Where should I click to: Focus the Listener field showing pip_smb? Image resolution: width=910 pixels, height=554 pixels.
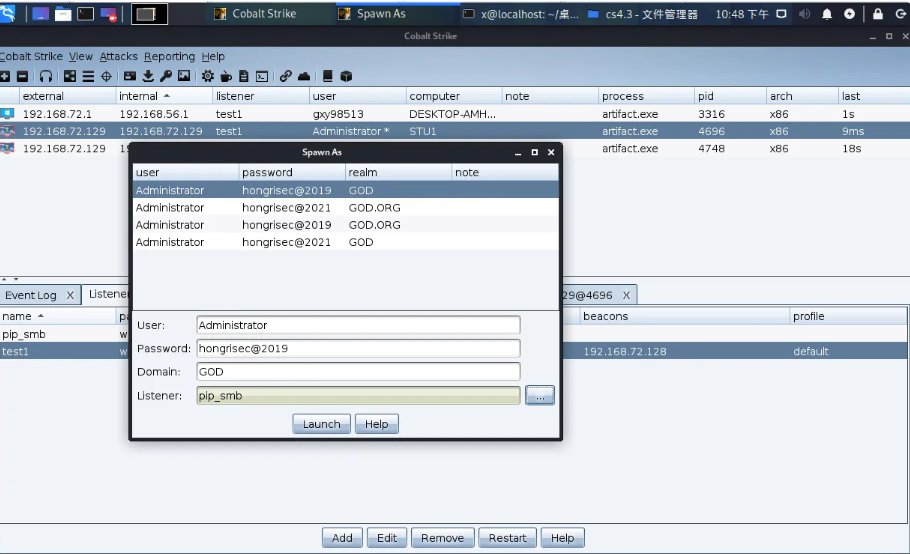click(x=358, y=396)
